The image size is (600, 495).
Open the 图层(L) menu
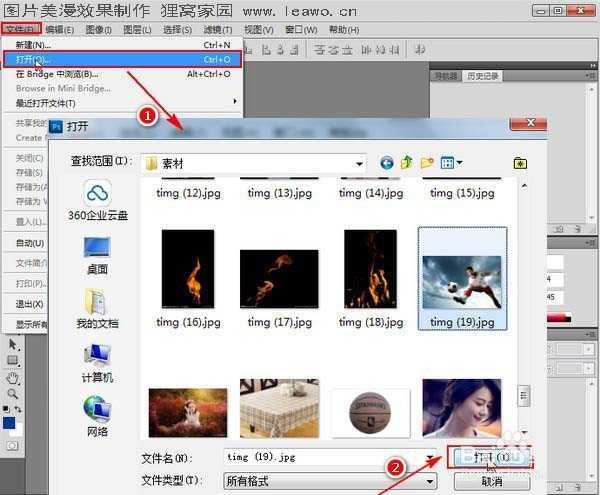coord(137,29)
